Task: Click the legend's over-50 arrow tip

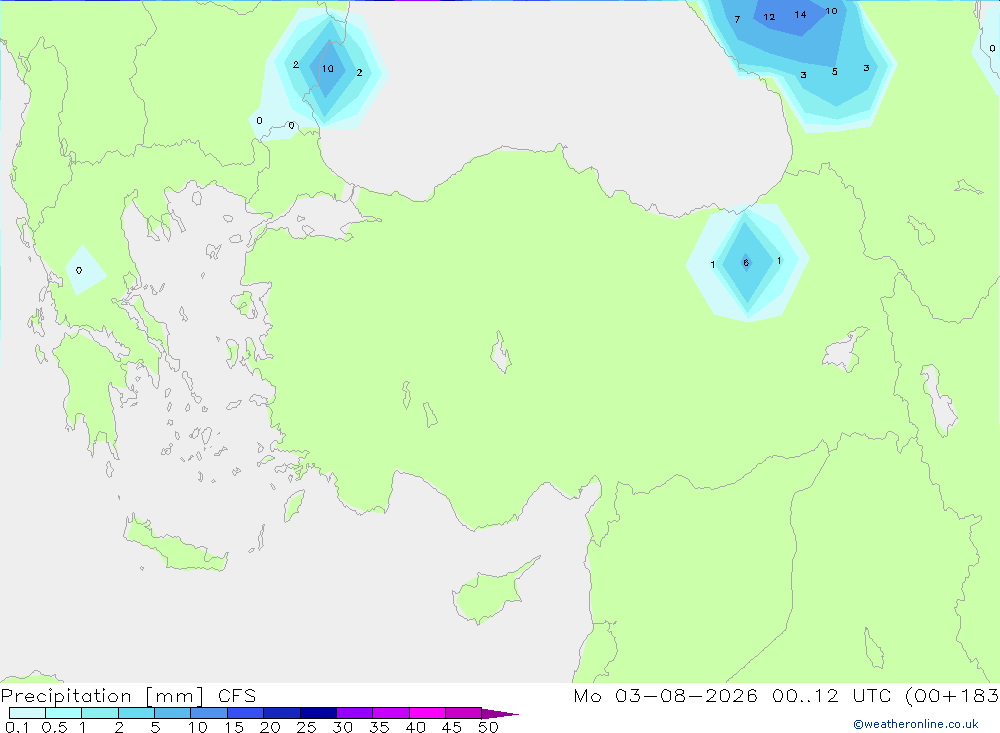Action: point(501,714)
